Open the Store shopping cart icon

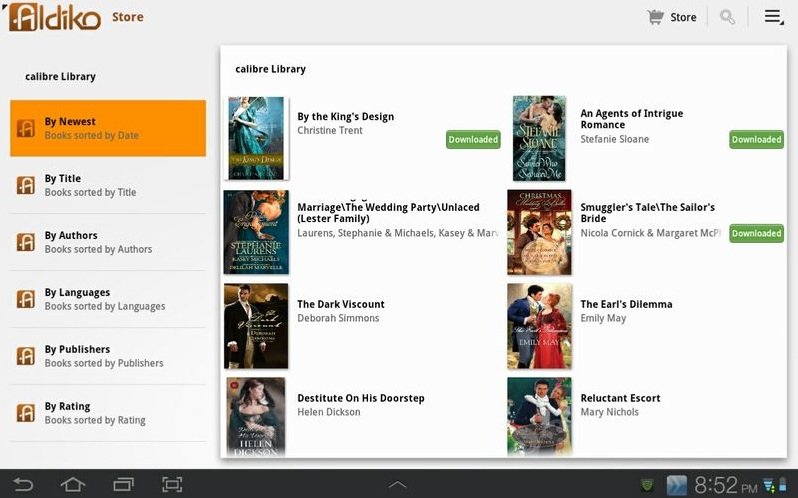(656, 17)
